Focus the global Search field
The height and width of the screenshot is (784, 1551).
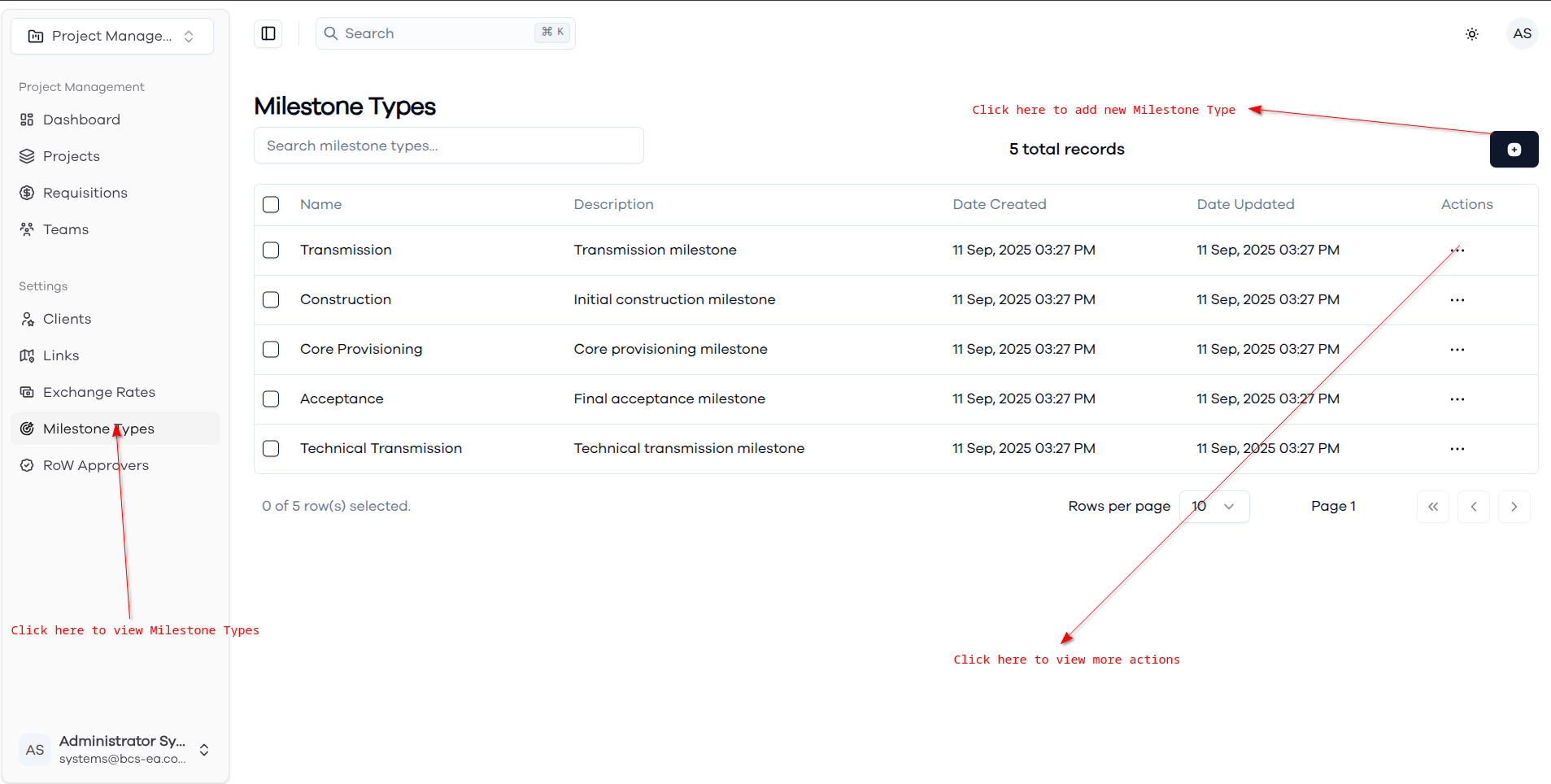(x=446, y=33)
